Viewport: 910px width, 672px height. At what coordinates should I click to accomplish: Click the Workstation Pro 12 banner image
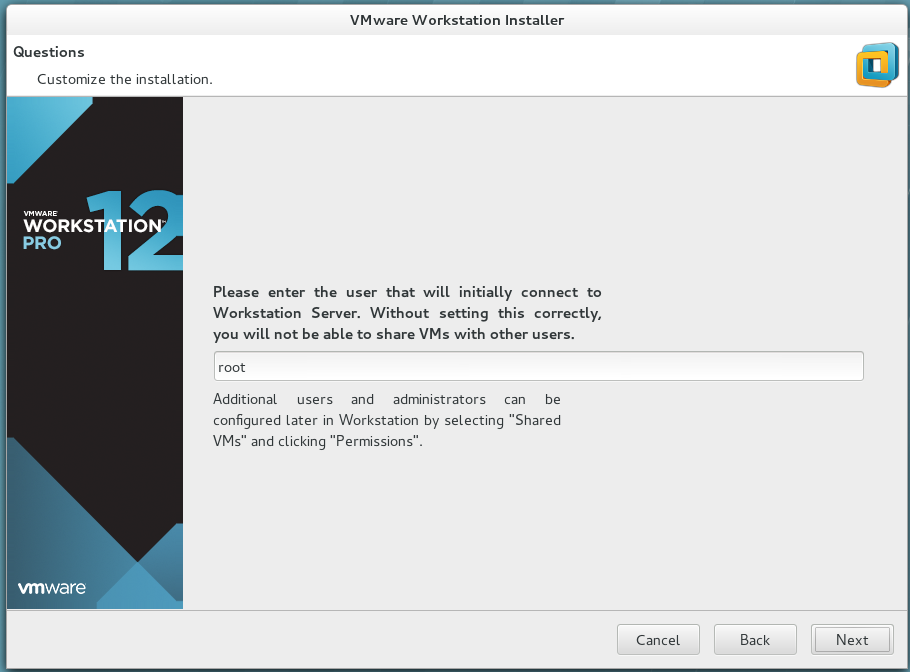pos(95,352)
